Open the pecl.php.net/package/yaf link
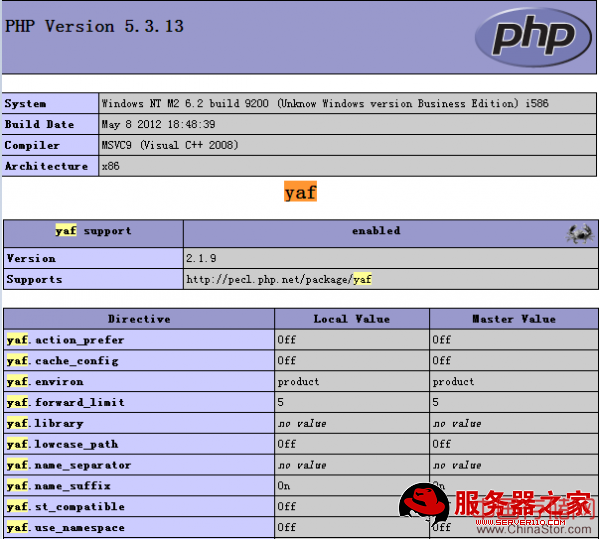600x539 pixels. [x=279, y=280]
